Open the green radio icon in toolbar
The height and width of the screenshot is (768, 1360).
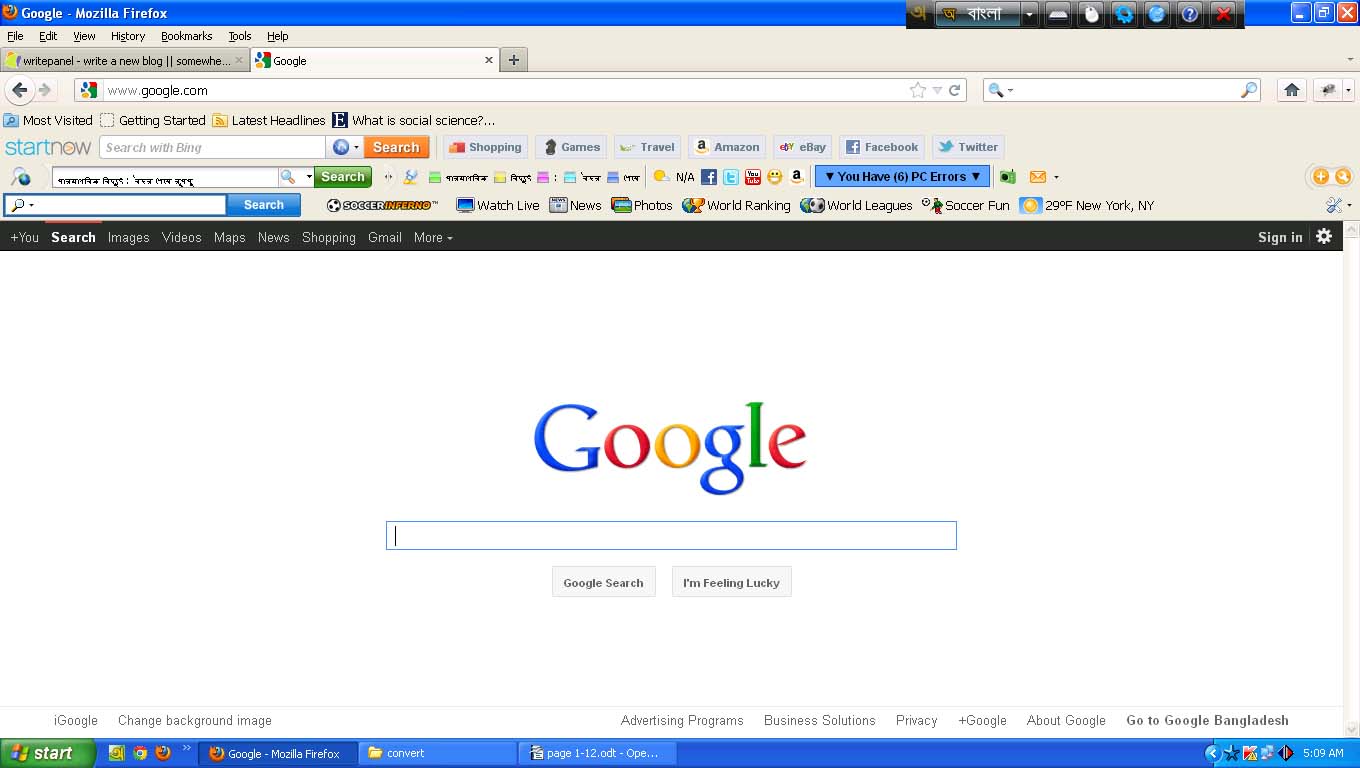pos(1008,177)
